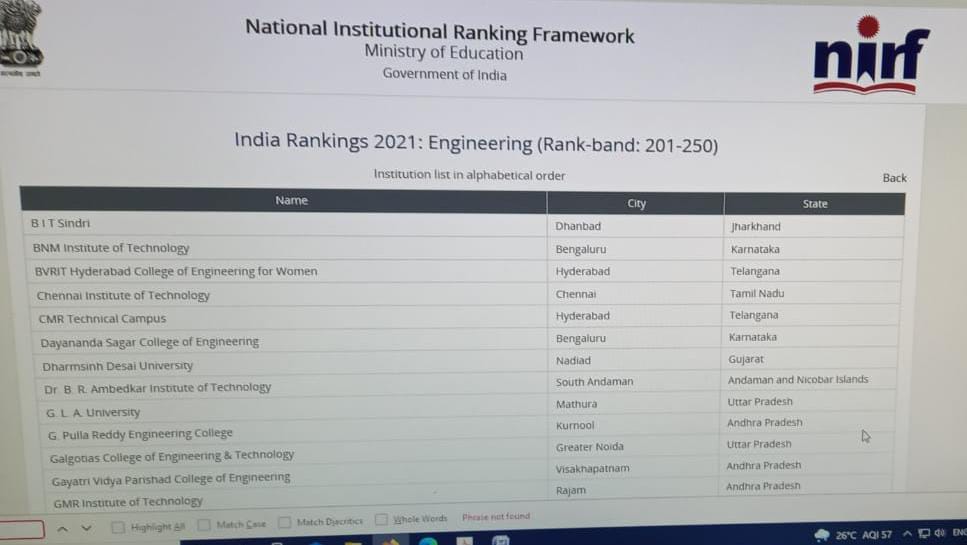
Task: Select BVRIT Hyderabad College of Engineering for Women
Action: click(176, 271)
